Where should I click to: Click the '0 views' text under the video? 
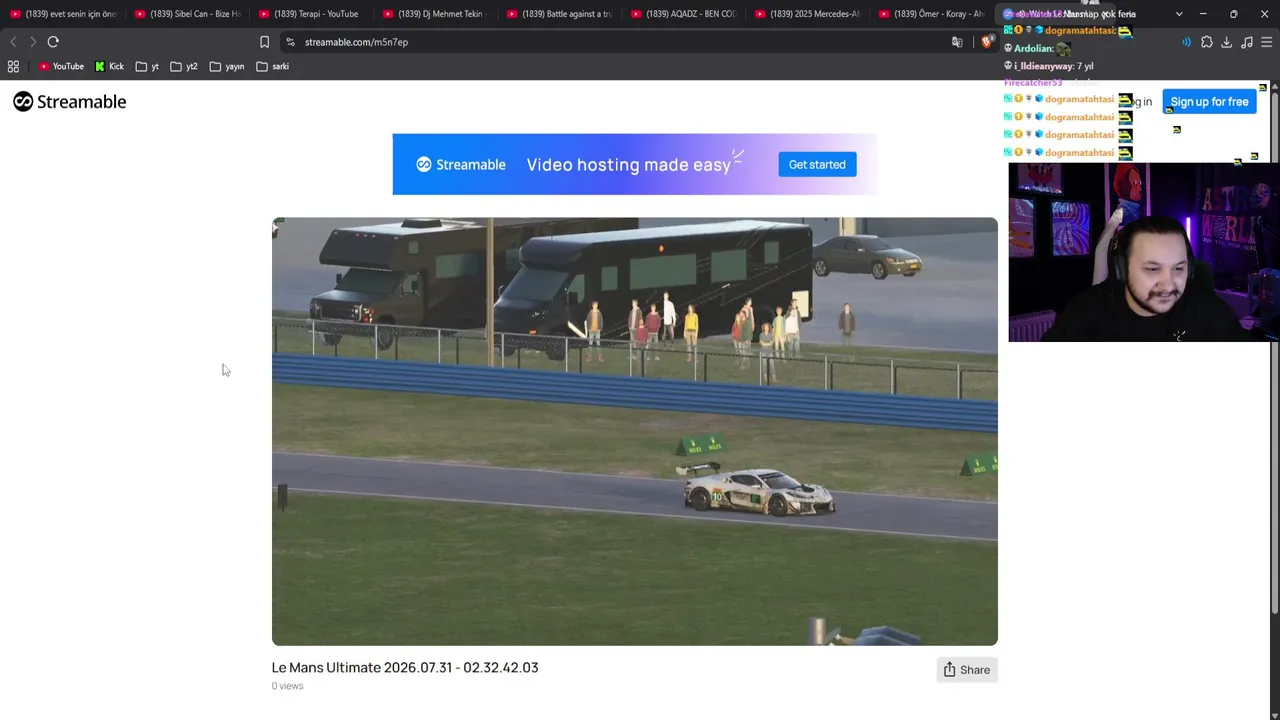click(x=287, y=686)
